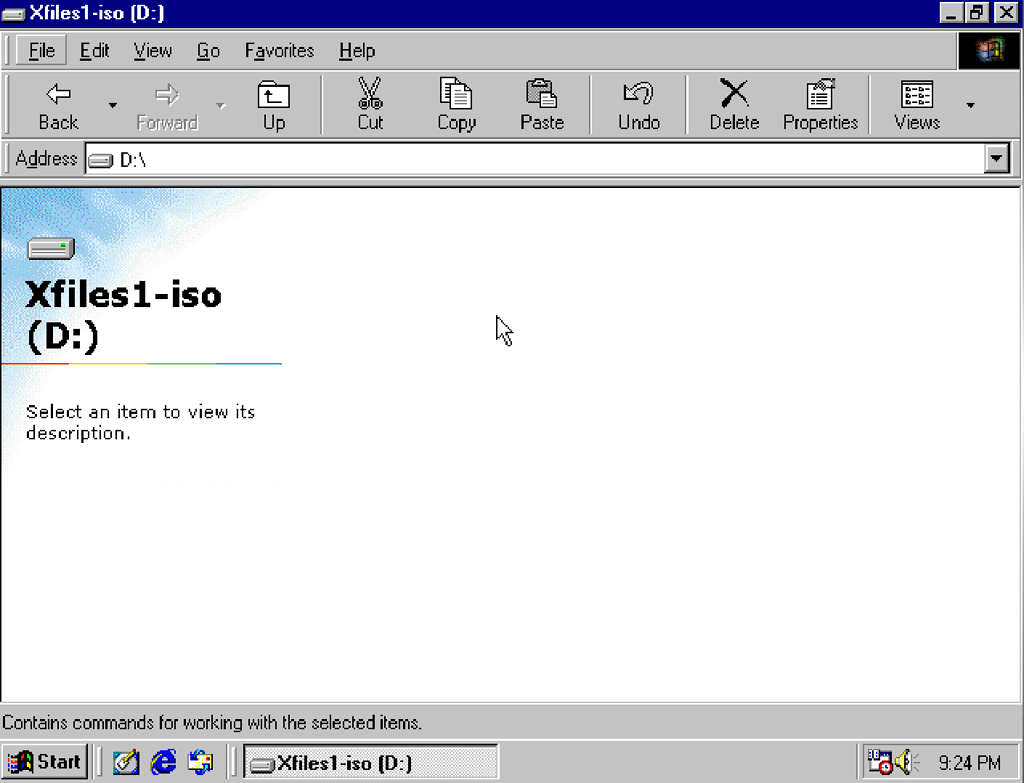Click the drive icon in the left panel
The width and height of the screenshot is (1024, 783).
point(51,248)
